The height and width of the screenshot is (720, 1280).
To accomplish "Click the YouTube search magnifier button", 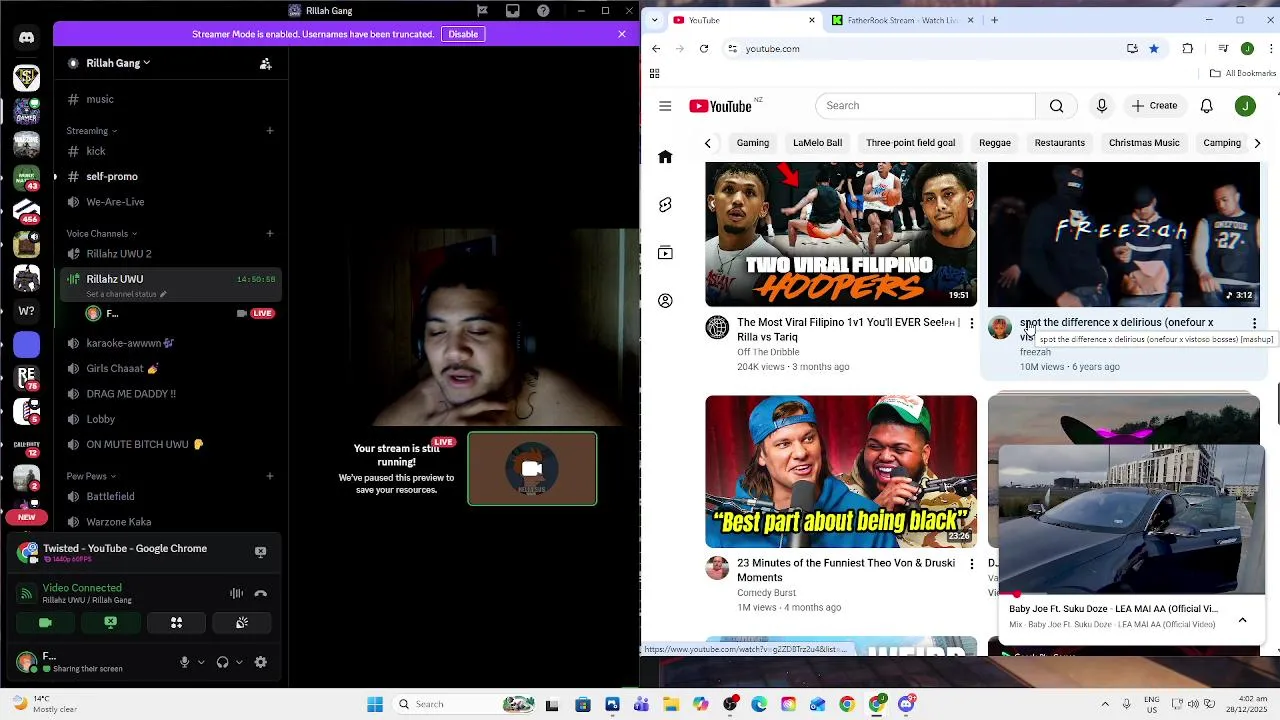I will tap(1057, 106).
